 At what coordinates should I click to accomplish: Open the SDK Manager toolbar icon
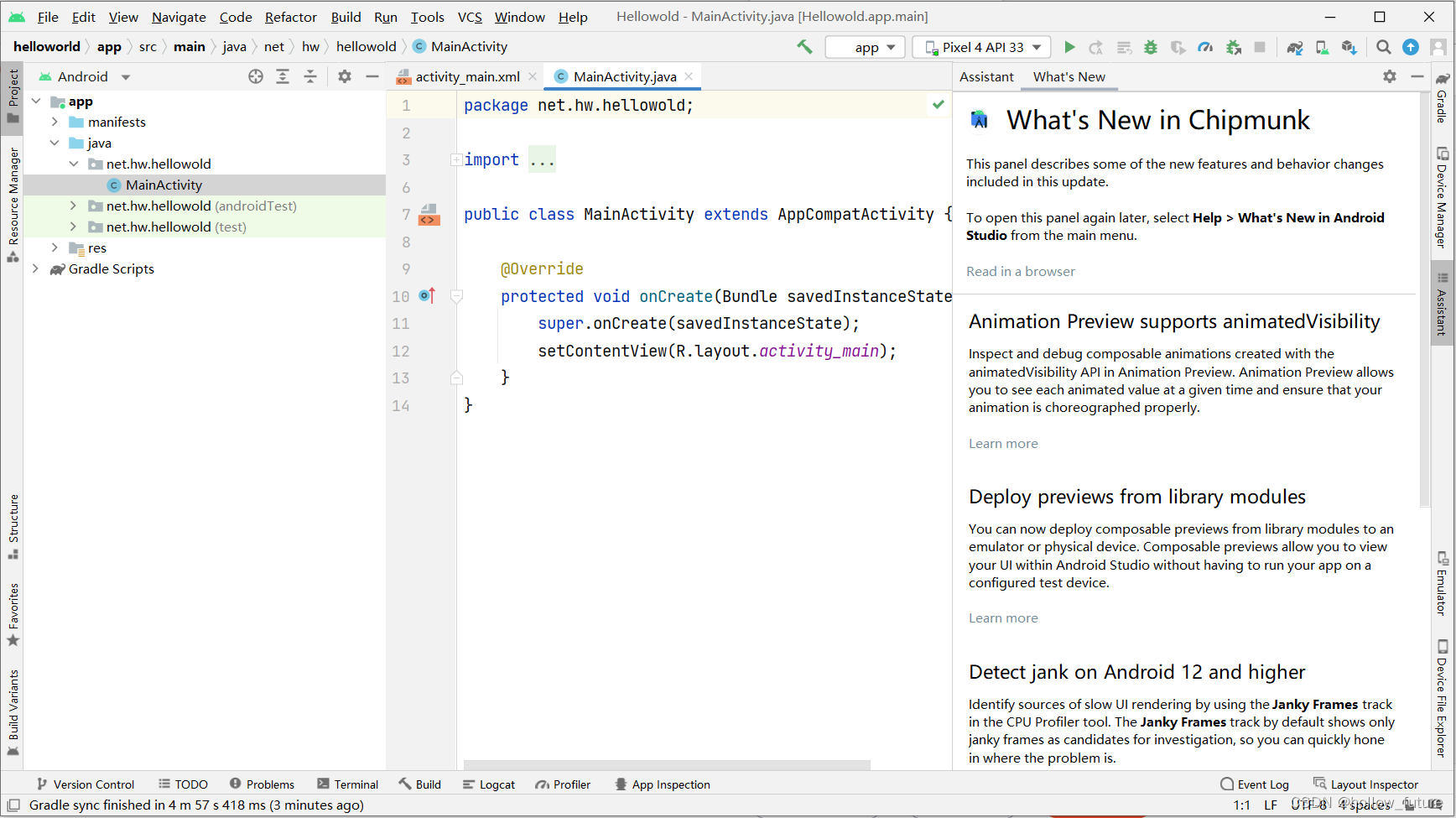click(x=1349, y=47)
